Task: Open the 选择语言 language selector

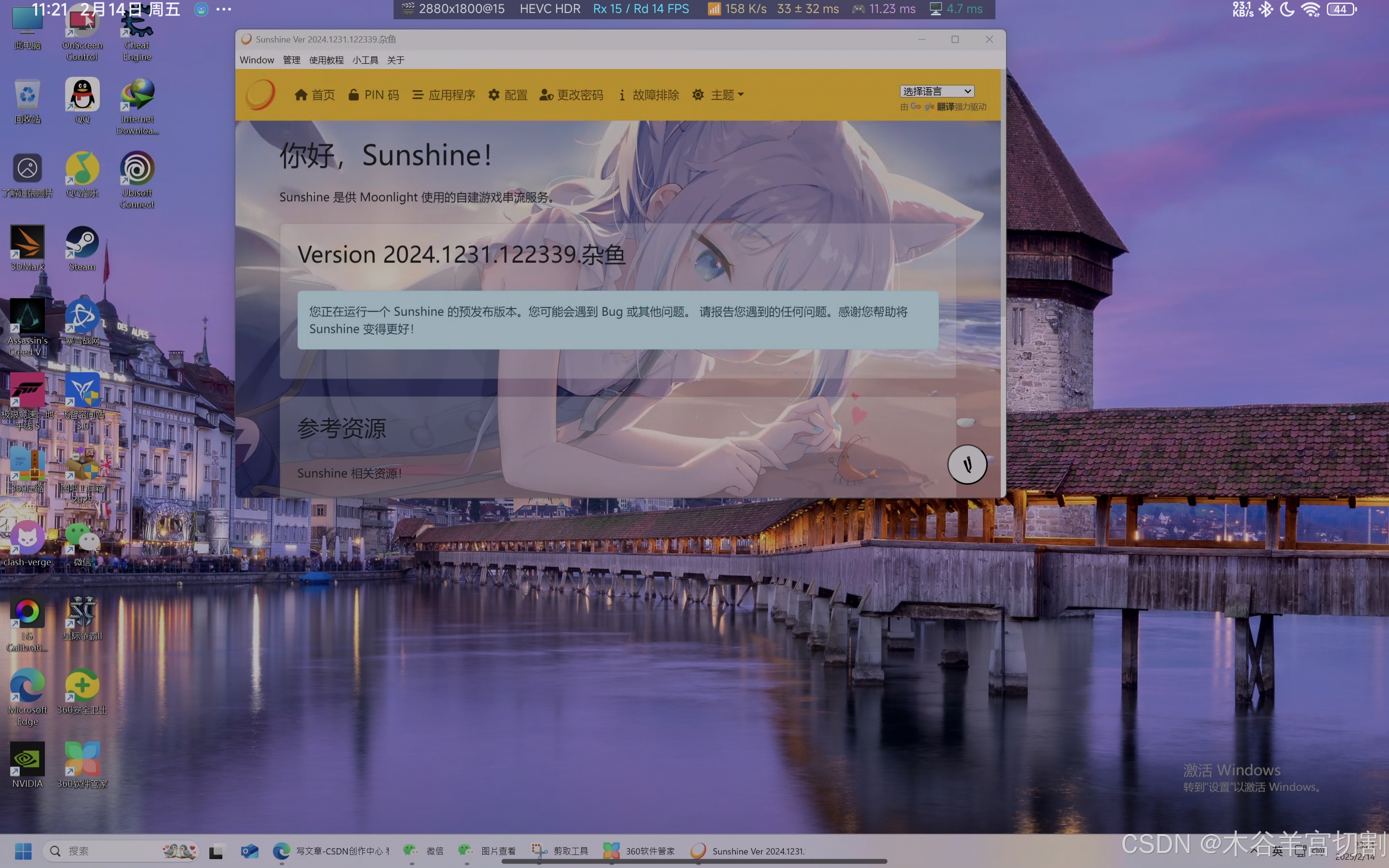Action: 937,91
